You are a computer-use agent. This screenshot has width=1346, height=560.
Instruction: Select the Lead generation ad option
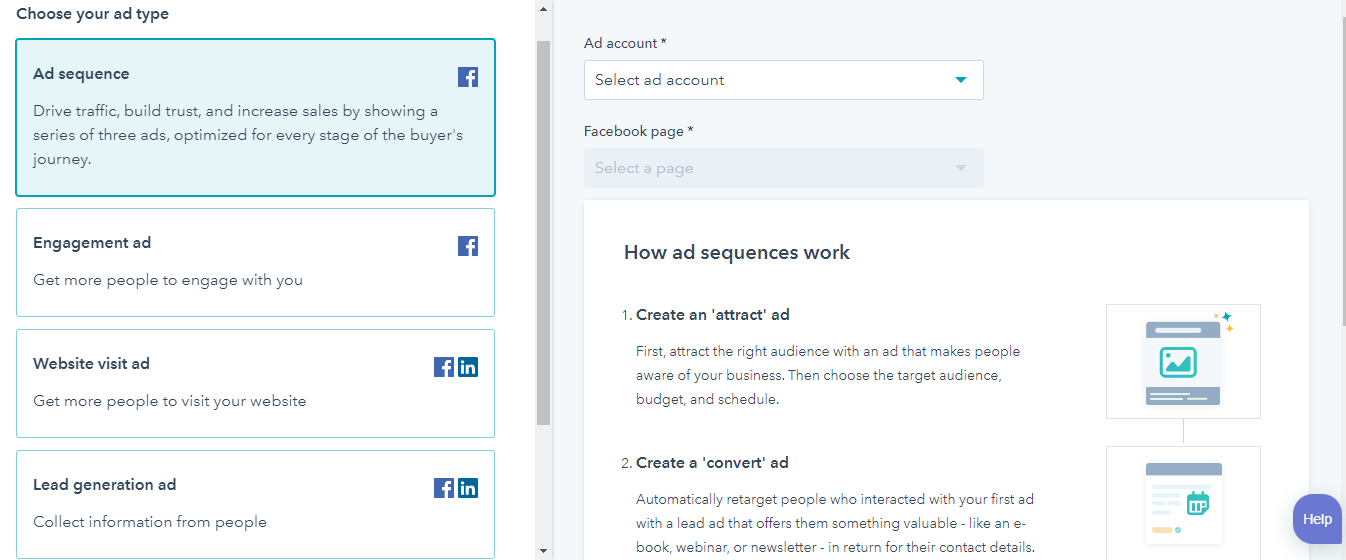pos(255,504)
